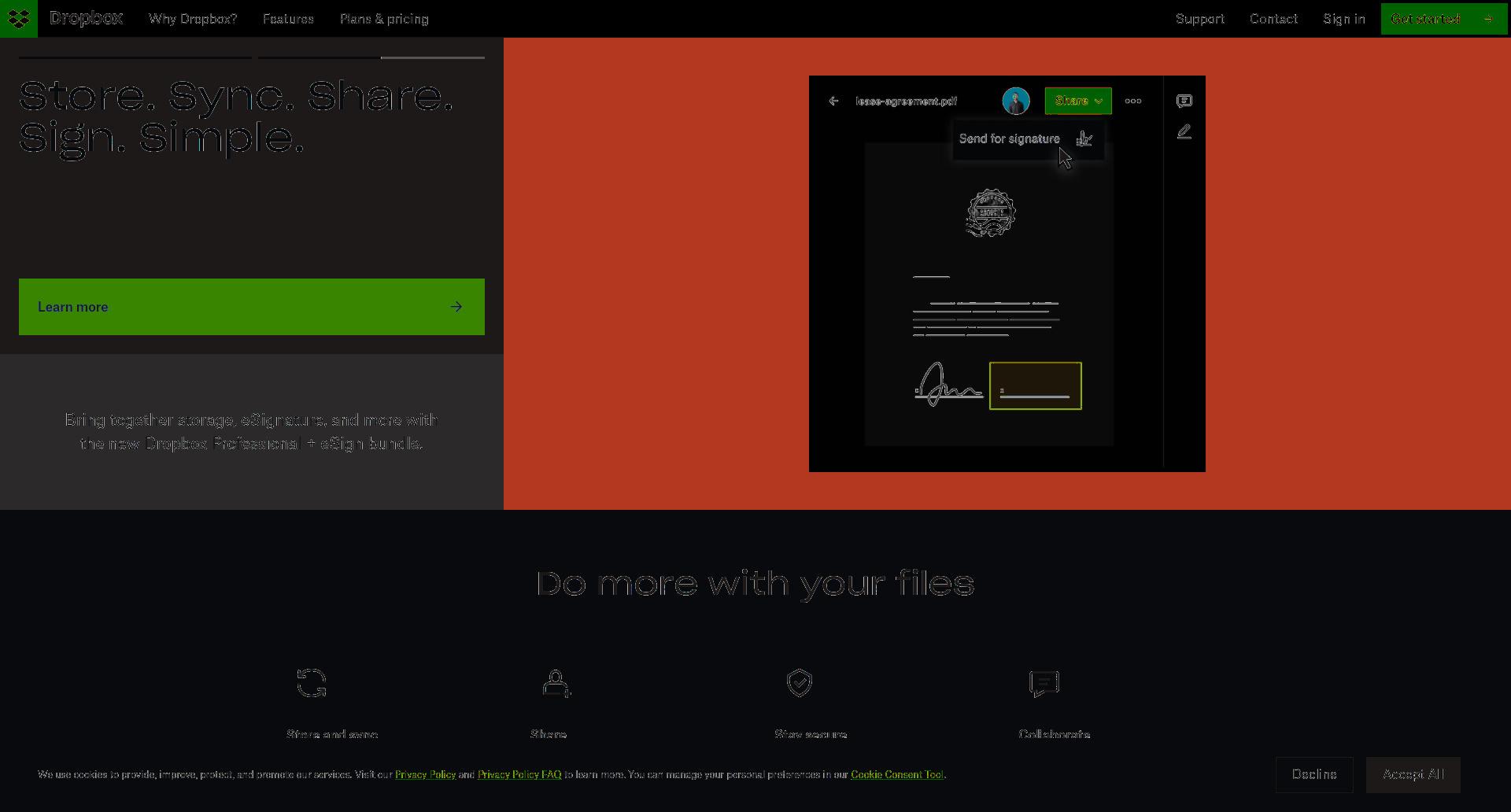This screenshot has width=1511, height=812.
Task: Click the three-dot more options icon
Action: coord(1133,101)
